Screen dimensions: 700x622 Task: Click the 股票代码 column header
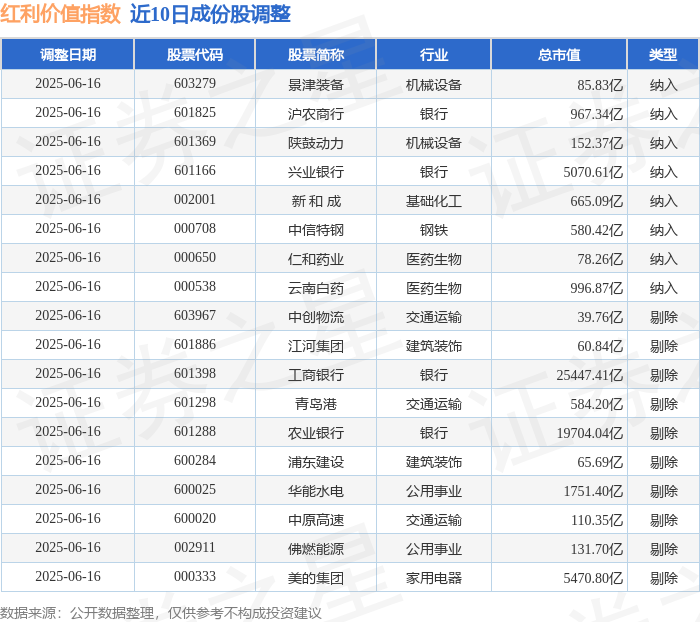pos(195,54)
